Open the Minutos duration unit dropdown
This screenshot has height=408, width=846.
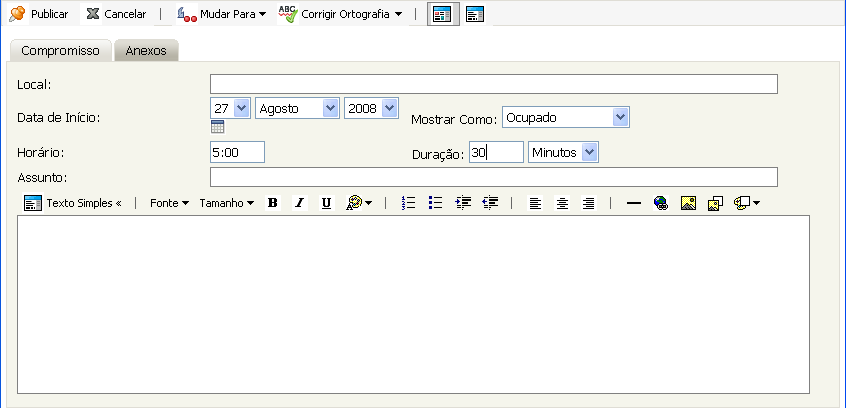[x=563, y=152]
